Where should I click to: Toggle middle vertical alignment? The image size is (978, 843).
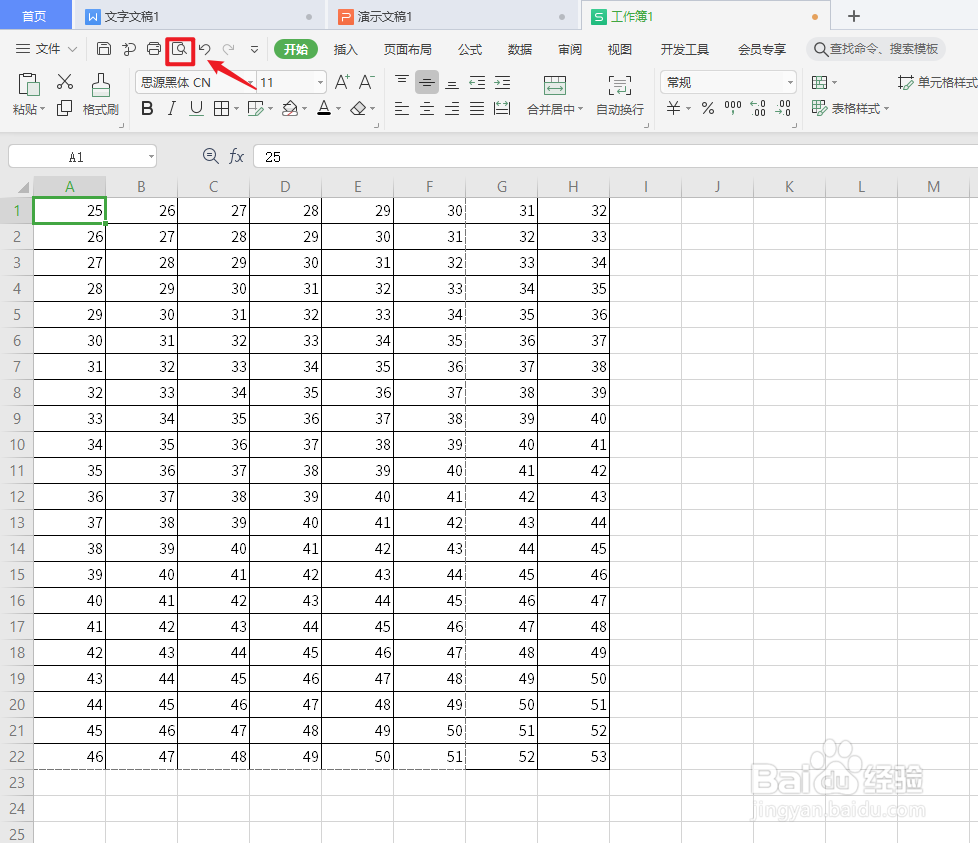427,82
